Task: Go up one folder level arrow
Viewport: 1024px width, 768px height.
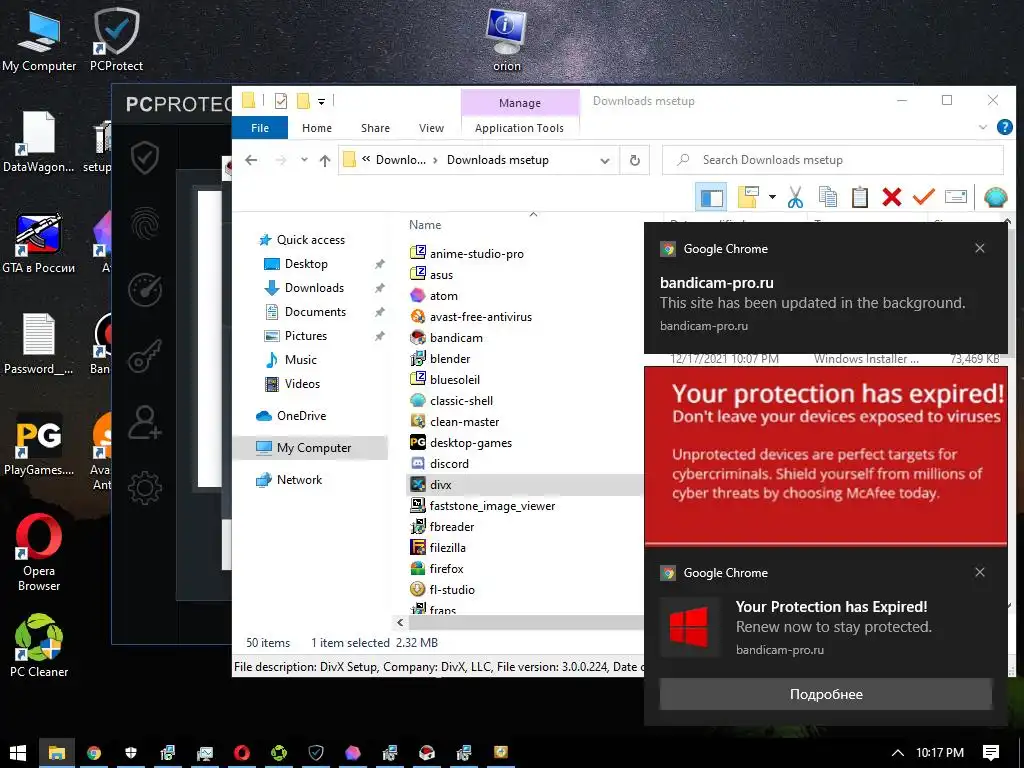Action: 325,160
